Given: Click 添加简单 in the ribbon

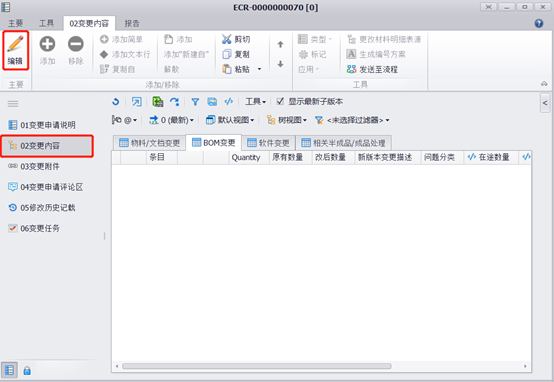Looking at the screenshot, I should coord(121,39).
